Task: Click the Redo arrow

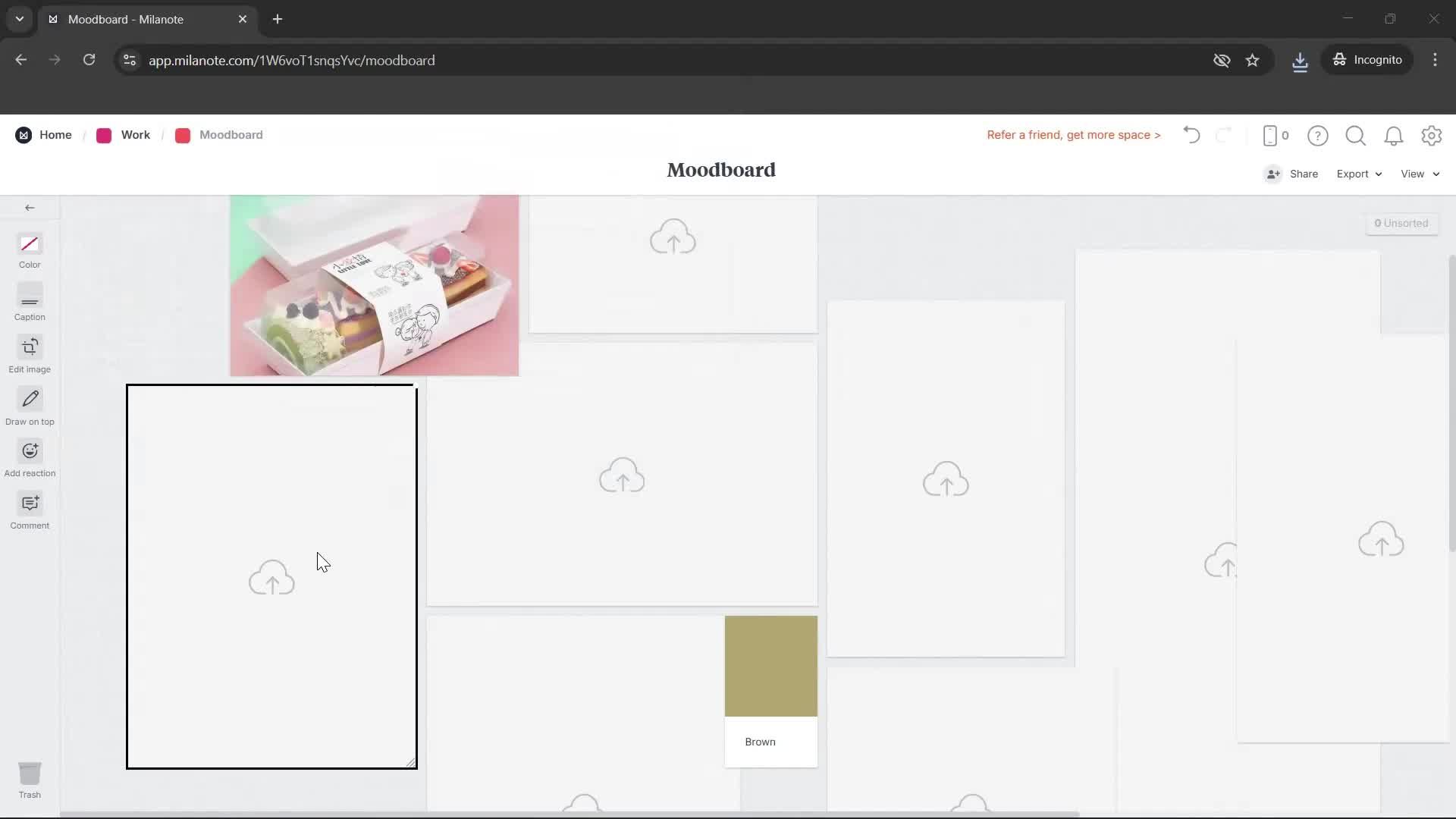Action: point(1225,135)
